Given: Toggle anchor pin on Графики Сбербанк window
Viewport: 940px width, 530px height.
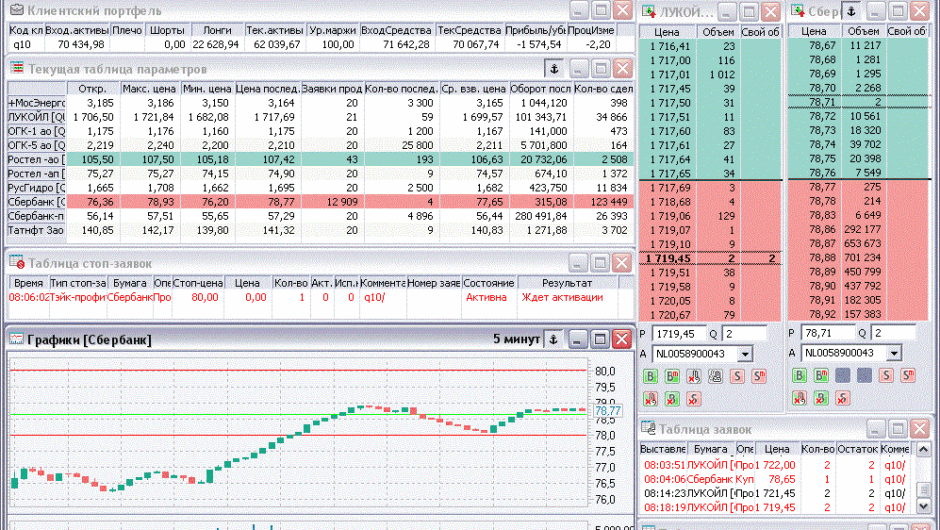Looking at the screenshot, I should point(555,339).
